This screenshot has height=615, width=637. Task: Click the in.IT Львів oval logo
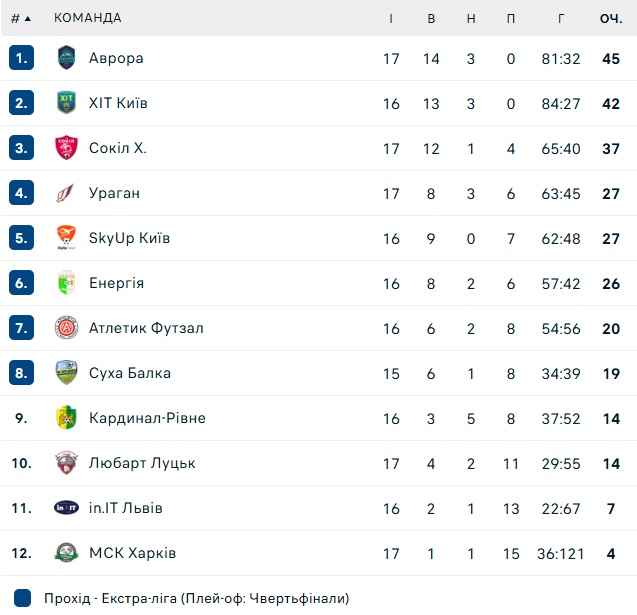pyautogui.click(x=66, y=507)
